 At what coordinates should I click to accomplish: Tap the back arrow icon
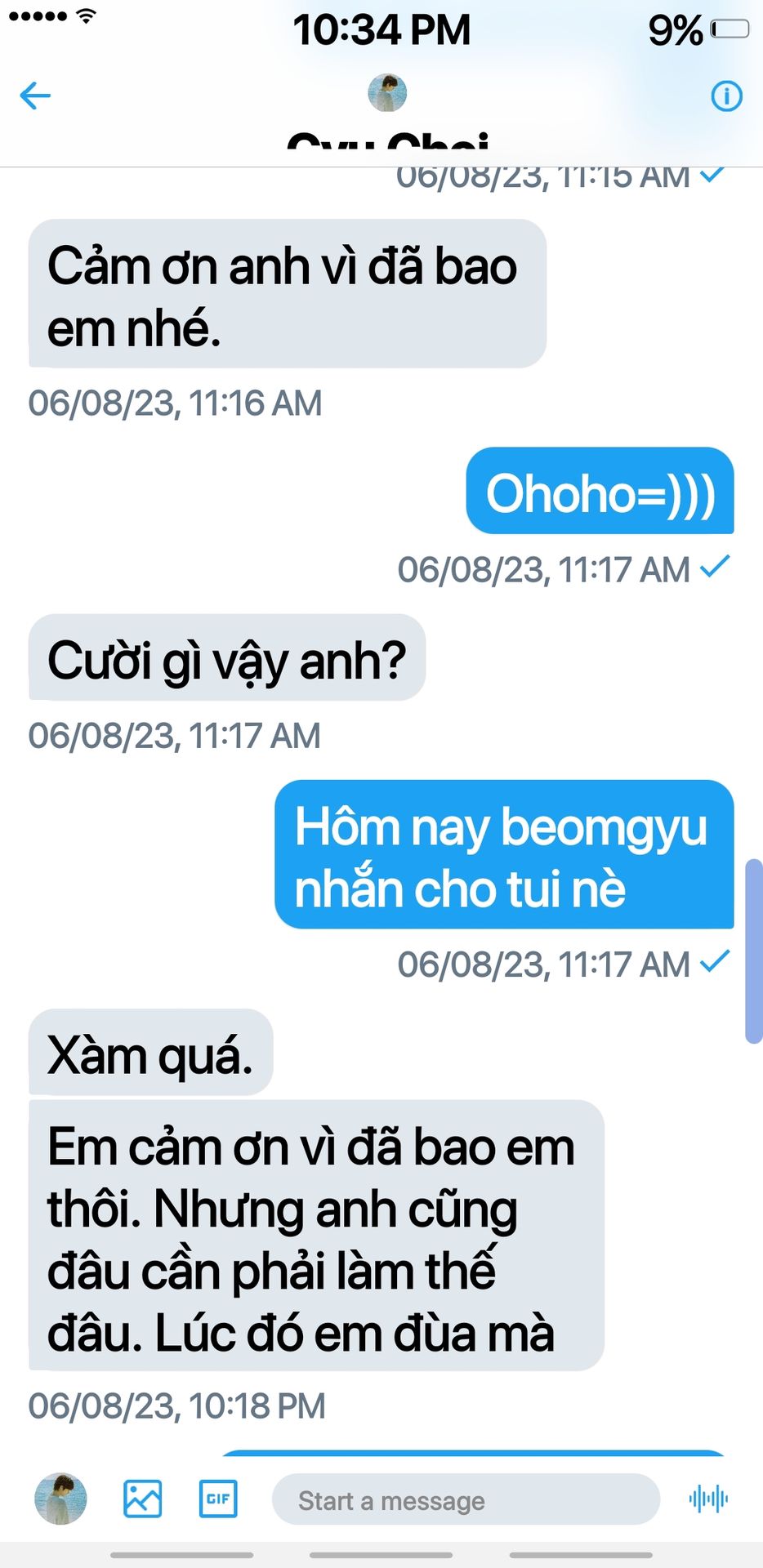[x=35, y=96]
